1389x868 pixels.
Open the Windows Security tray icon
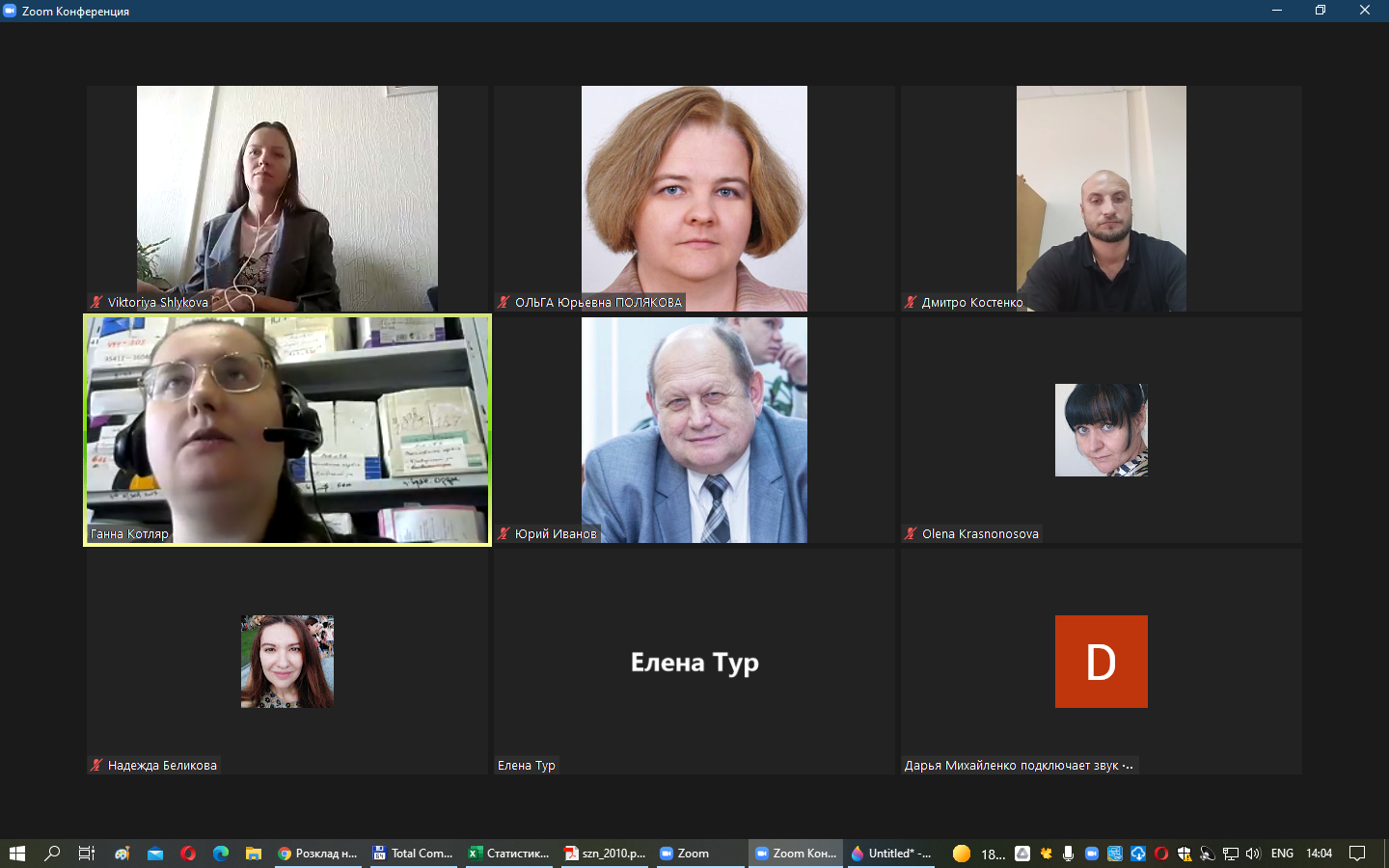pyautogui.click(x=1185, y=853)
